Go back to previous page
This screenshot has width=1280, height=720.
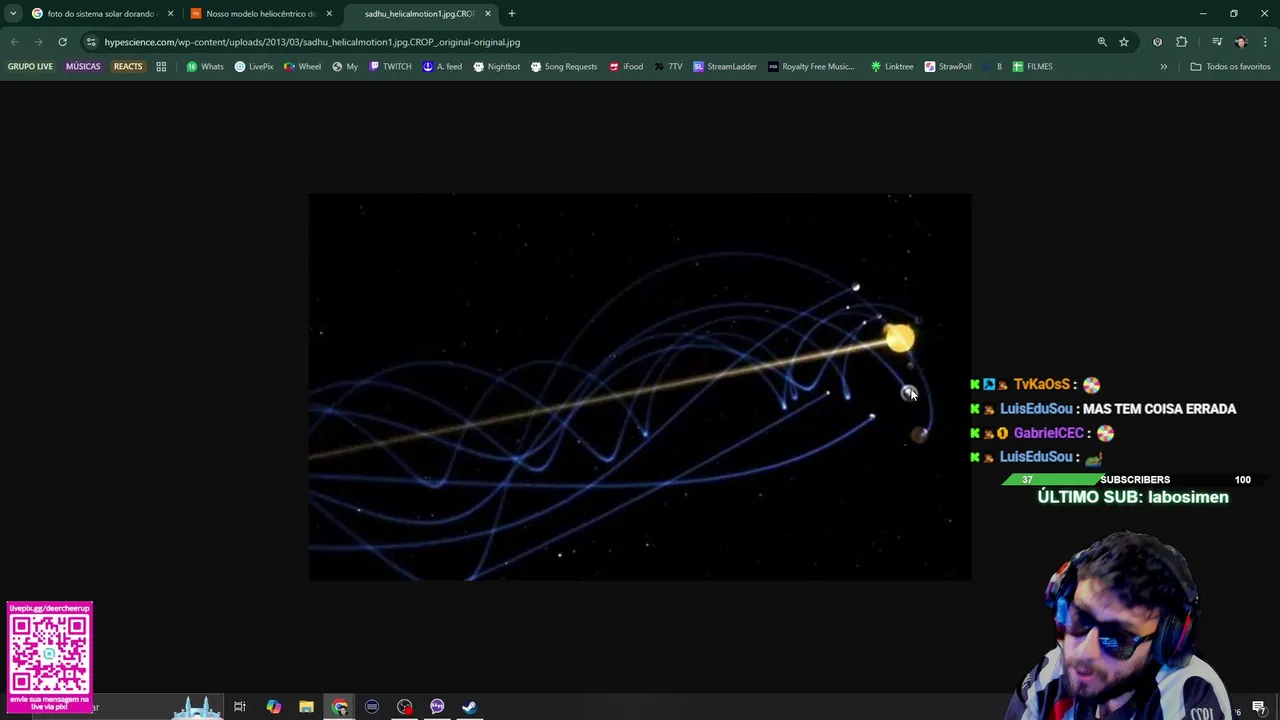point(15,42)
